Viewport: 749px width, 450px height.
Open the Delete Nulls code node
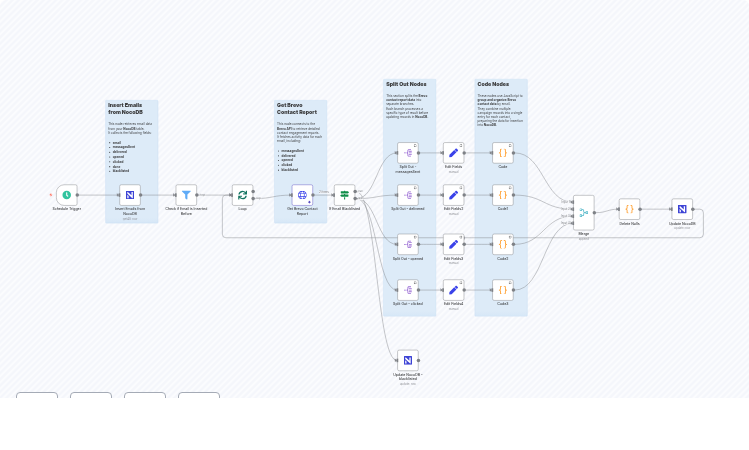pyautogui.click(x=629, y=209)
